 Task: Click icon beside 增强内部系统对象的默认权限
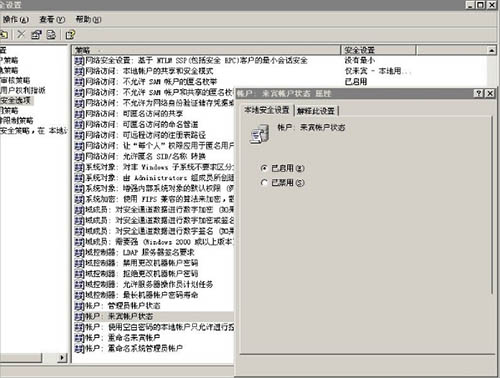click(79, 189)
